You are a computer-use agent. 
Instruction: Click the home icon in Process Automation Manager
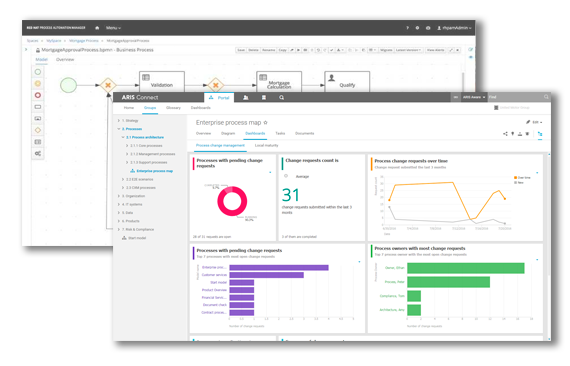(x=97, y=28)
